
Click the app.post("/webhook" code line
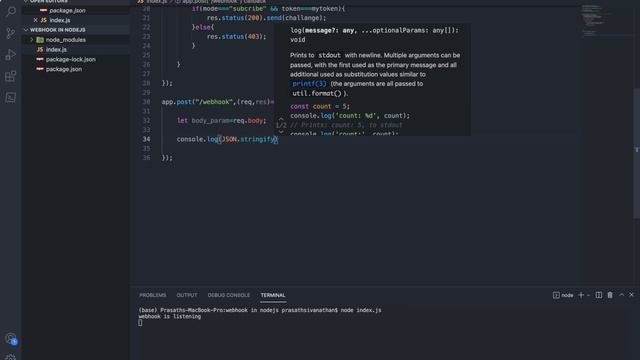click(x=218, y=102)
